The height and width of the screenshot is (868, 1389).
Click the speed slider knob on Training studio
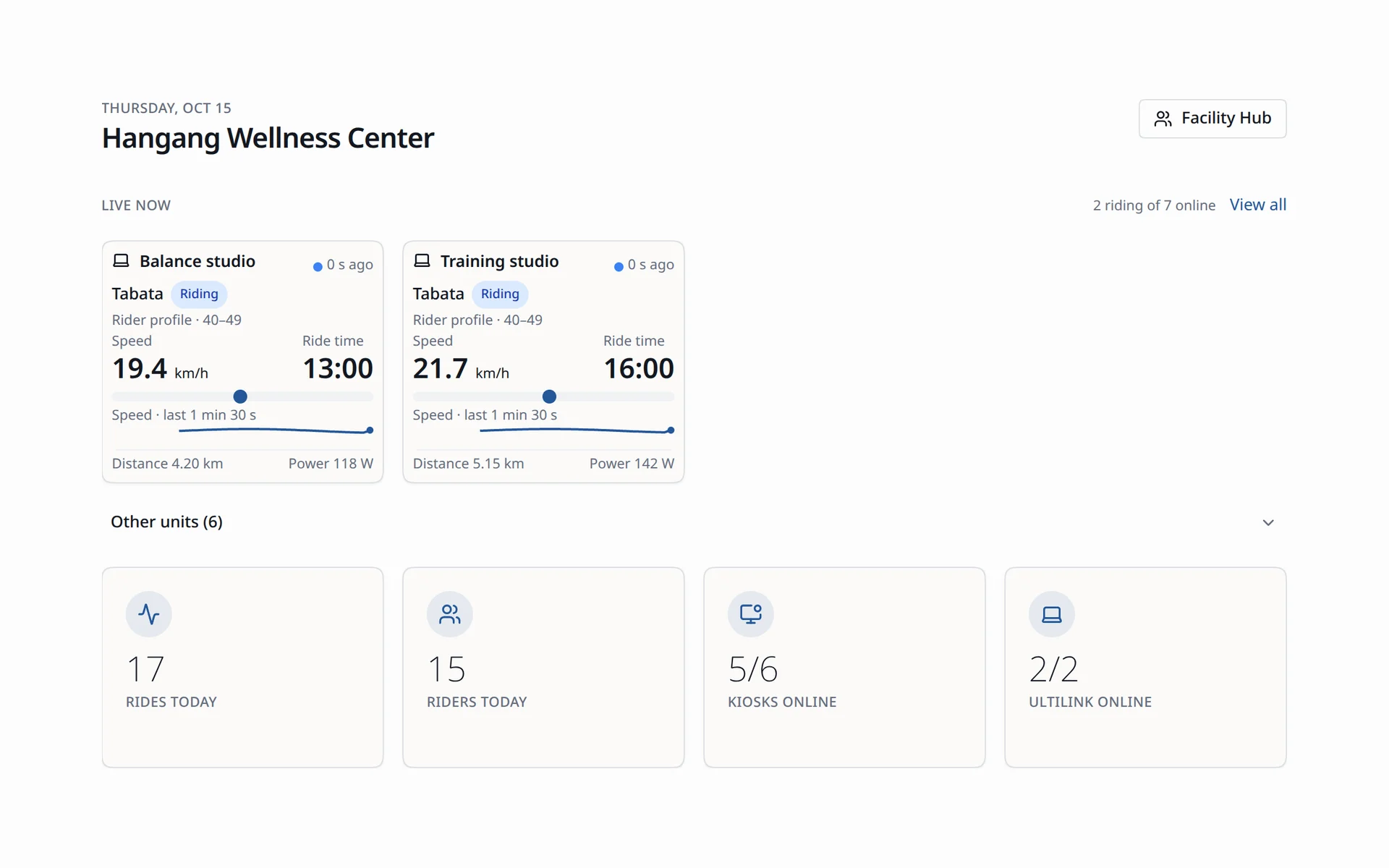point(549,396)
